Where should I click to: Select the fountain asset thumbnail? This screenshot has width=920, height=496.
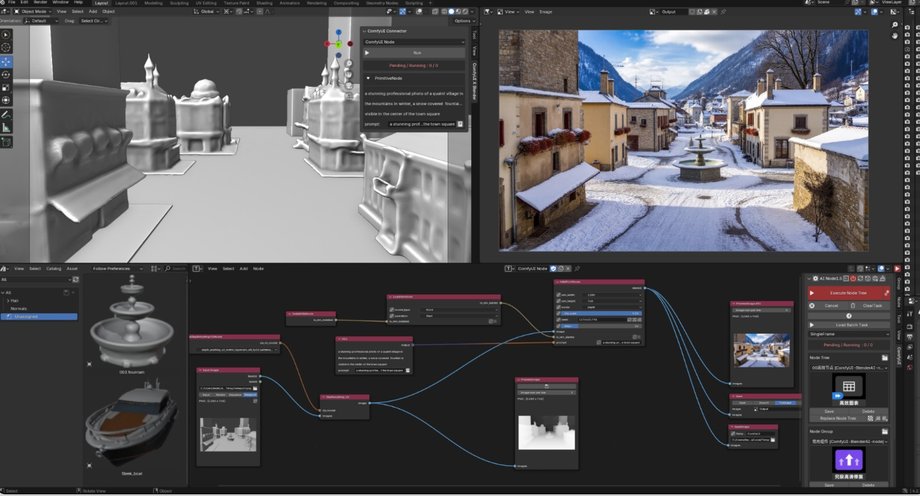pos(132,322)
